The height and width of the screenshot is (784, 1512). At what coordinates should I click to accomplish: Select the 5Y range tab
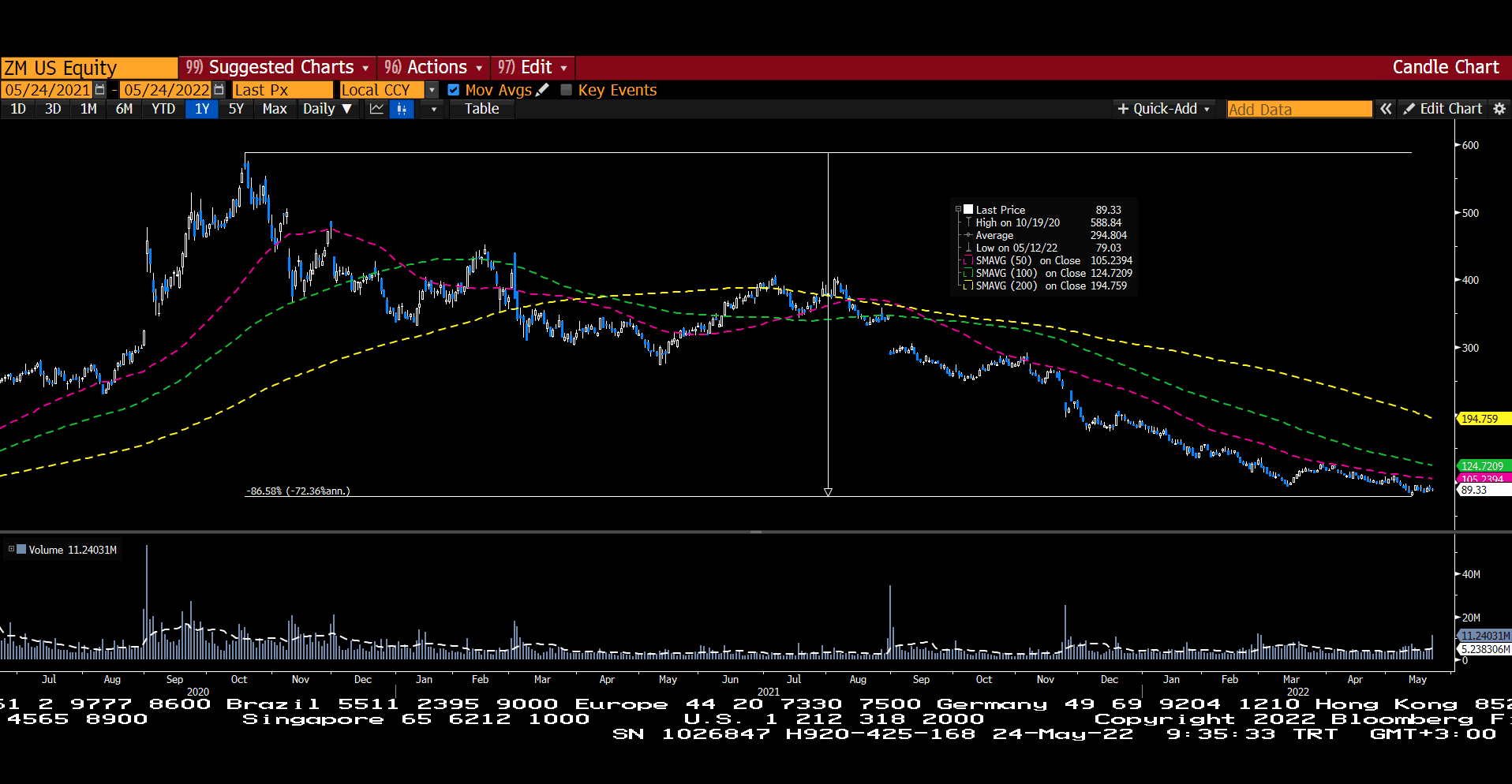[x=236, y=109]
